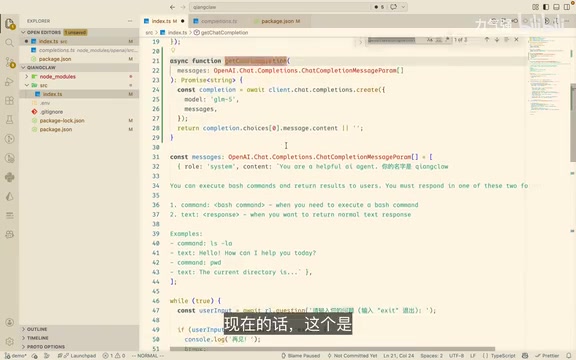Customize layout icon in title bar
This screenshot has height=360, width=576.
(535, 7)
